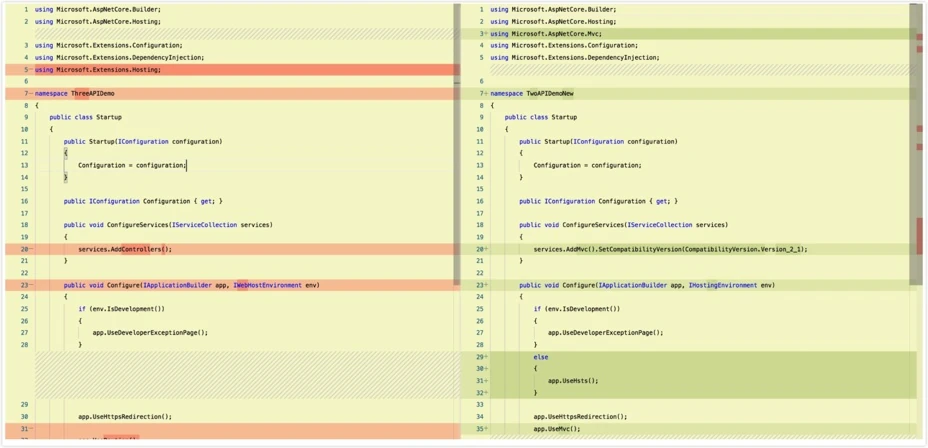Click plus marker beside app.UseMvc() line 35
The width and height of the screenshot is (928, 448).
click(x=486, y=428)
